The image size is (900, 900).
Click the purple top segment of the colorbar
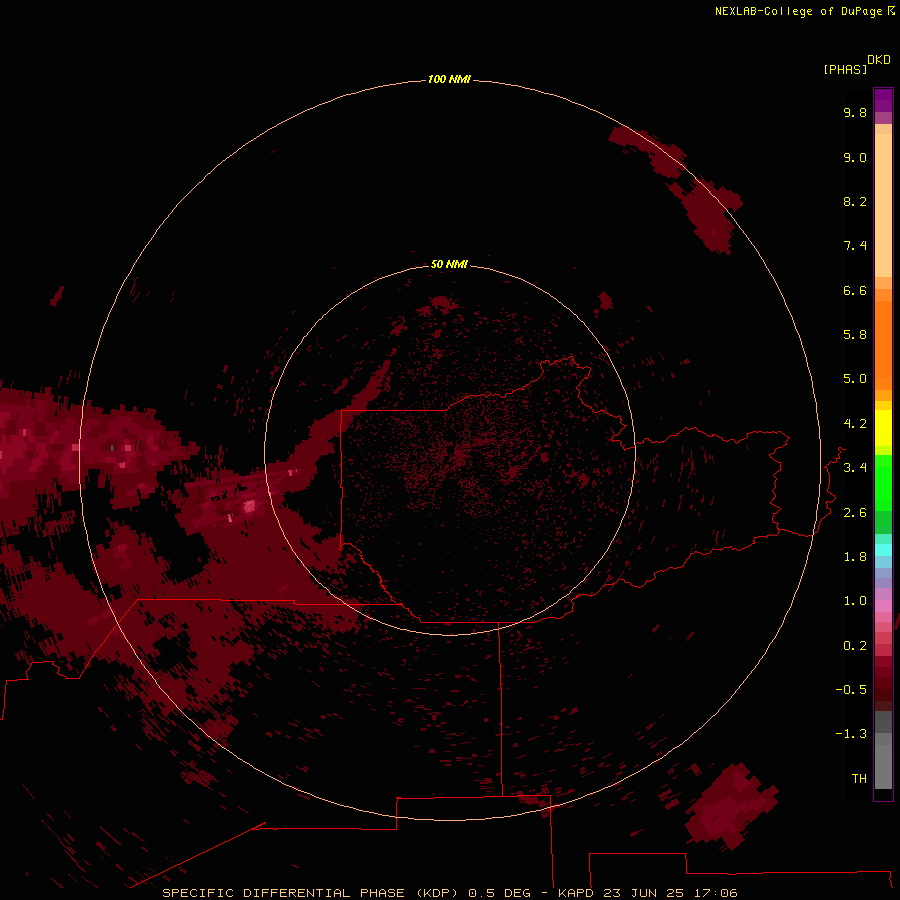(x=883, y=100)
